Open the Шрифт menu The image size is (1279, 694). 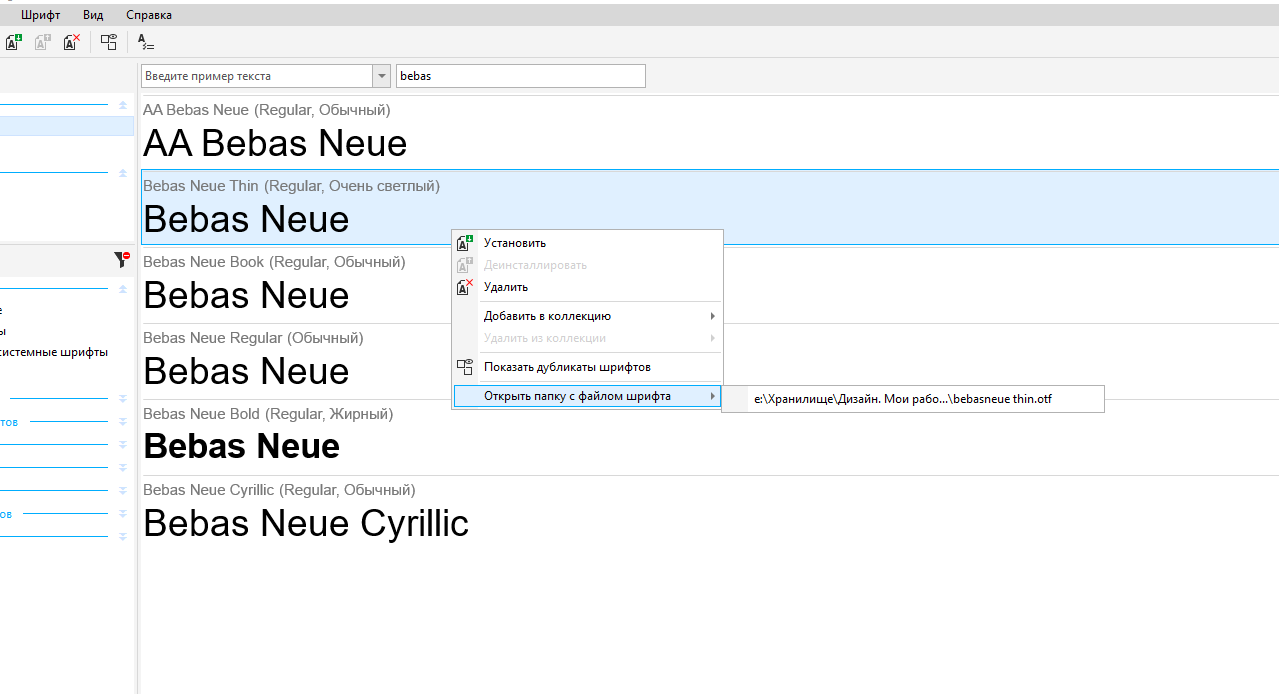pos(41,15)
